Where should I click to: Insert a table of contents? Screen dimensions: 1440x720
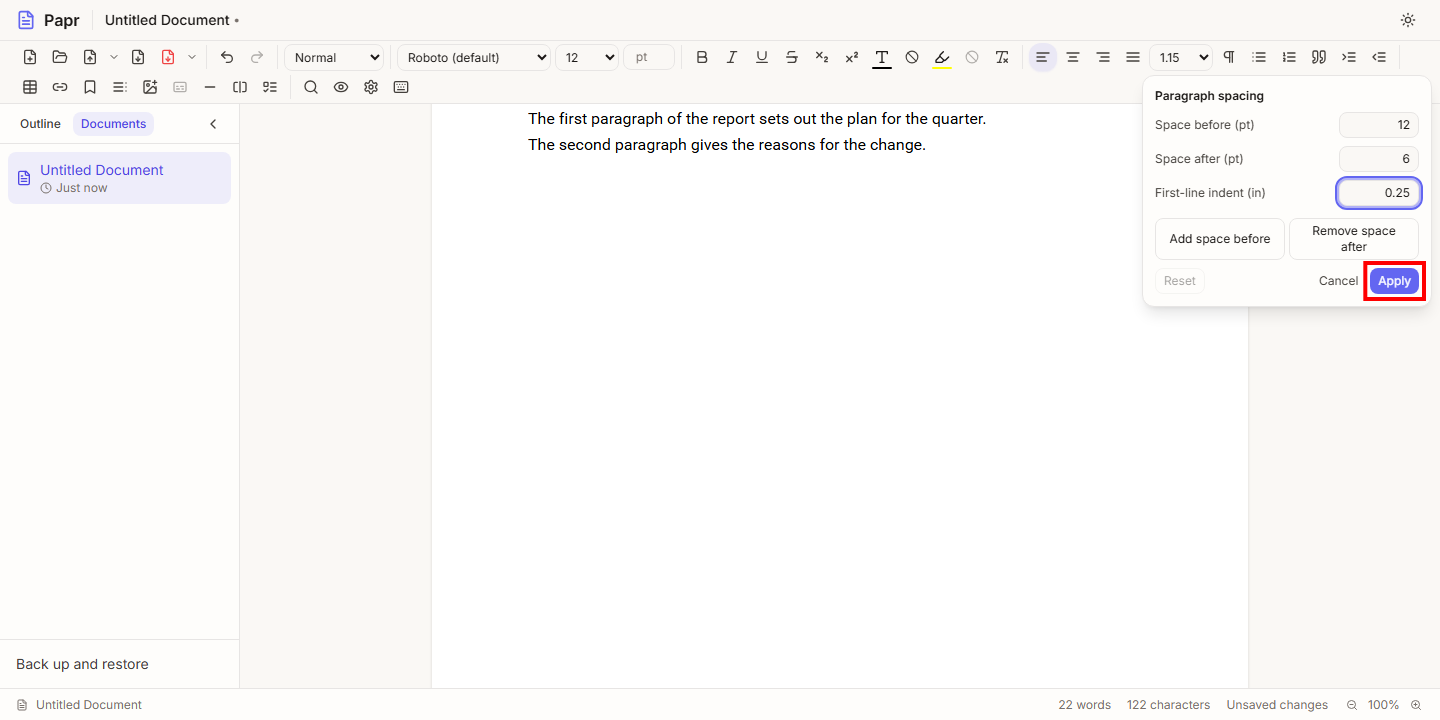click(x=120, y=87)
